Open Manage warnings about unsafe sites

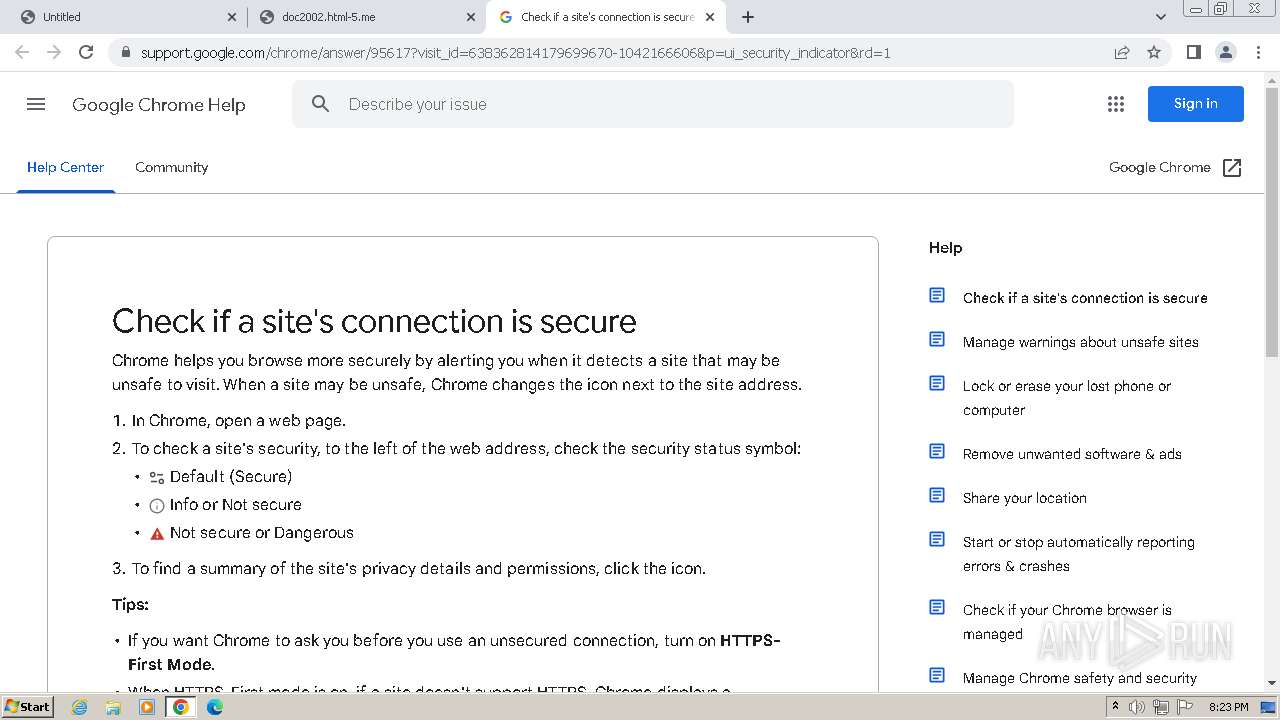coord(1080,342)
